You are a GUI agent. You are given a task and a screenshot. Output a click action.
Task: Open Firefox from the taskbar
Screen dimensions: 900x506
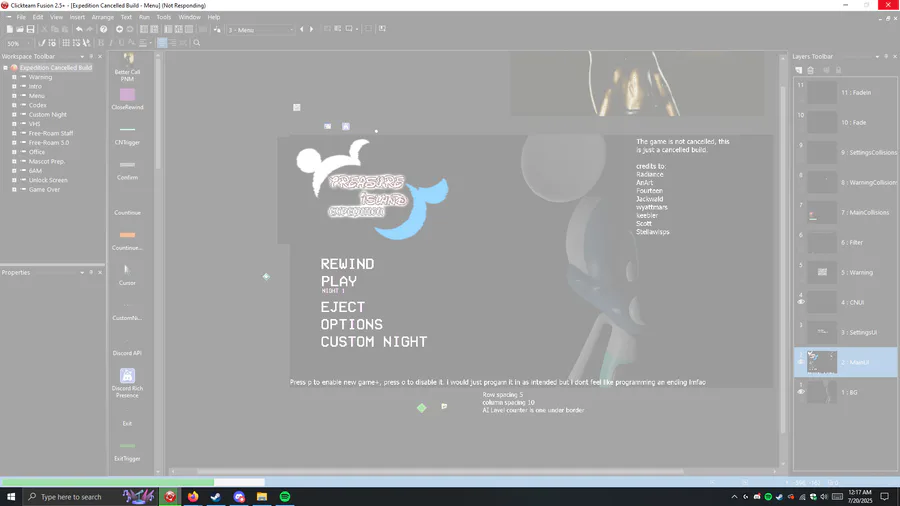[x=193, y=497]
